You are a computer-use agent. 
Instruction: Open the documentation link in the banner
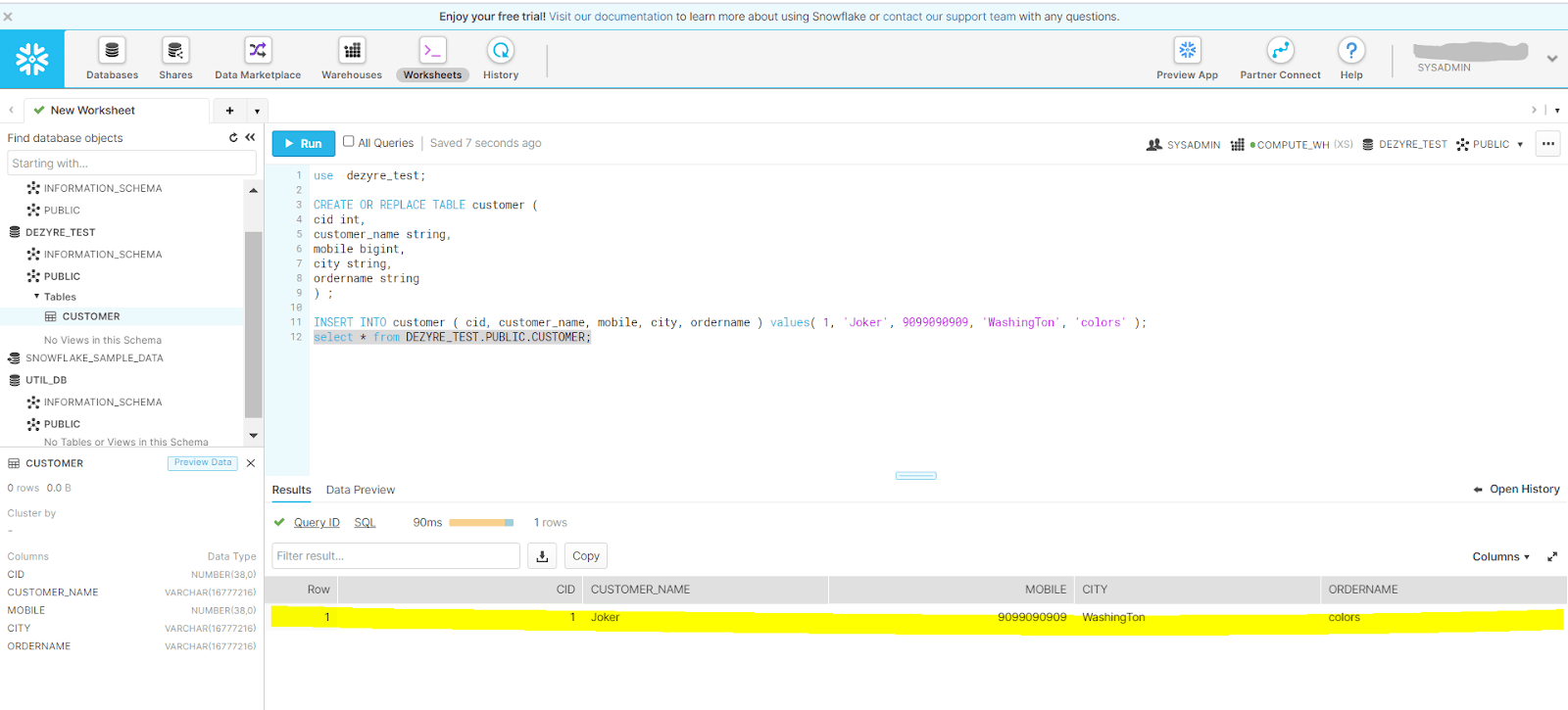coord(611,17)
